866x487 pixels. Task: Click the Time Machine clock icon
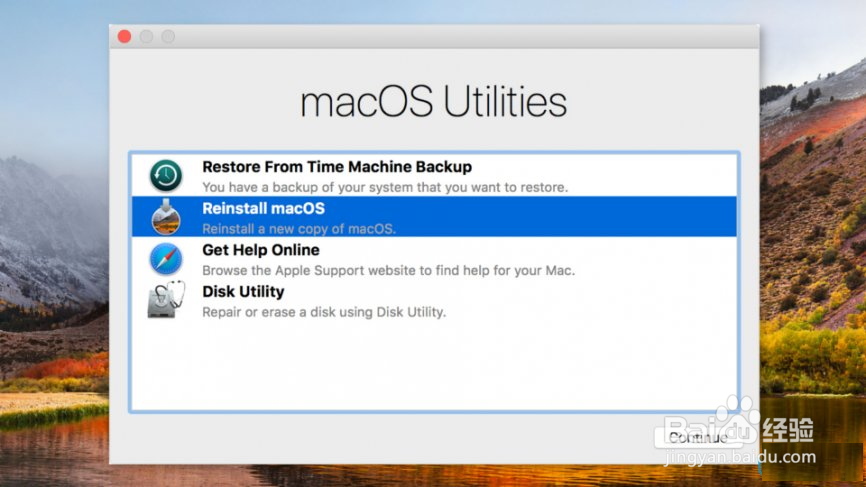click(x=166, y=176)
